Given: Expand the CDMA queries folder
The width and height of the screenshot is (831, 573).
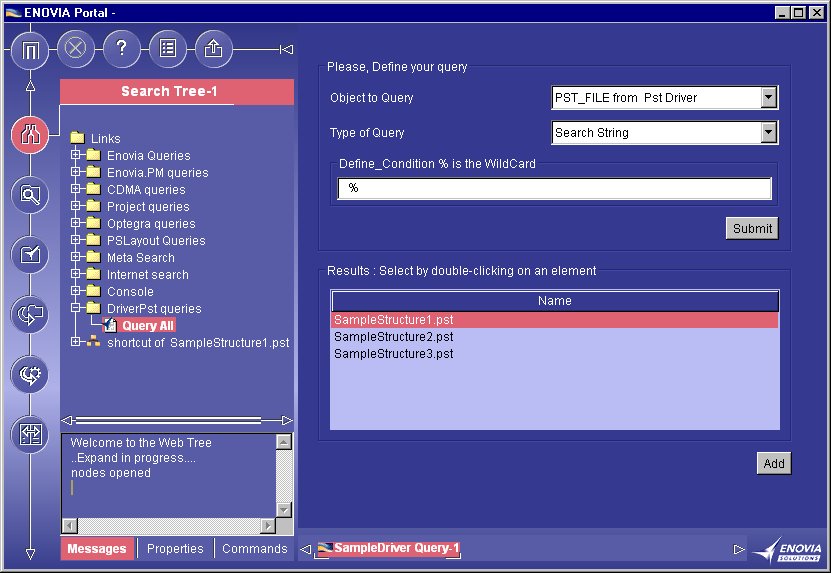Looking at the screenshot, I should (x=75, y=189).
